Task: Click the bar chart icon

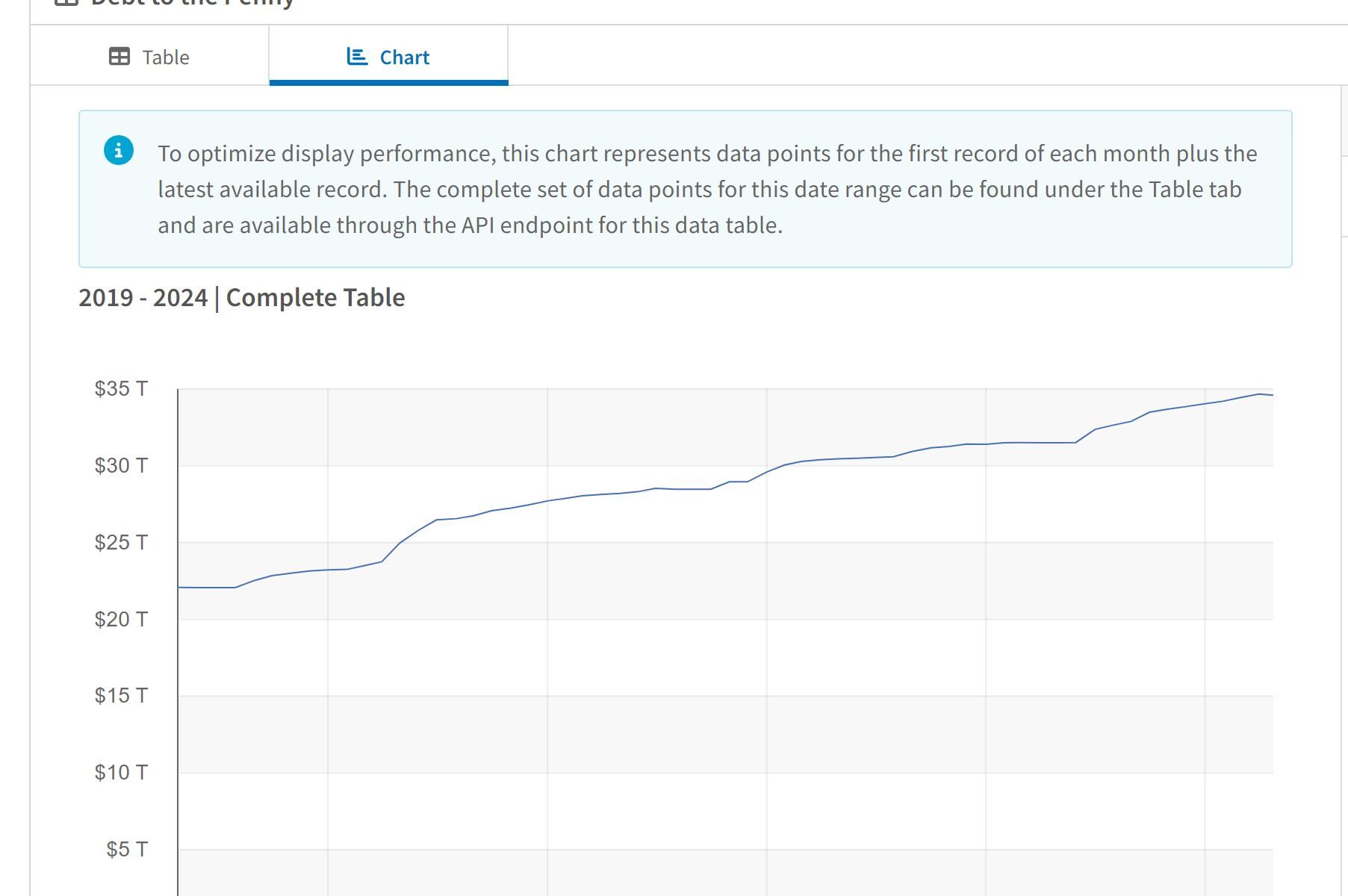Action: point(357,57)
